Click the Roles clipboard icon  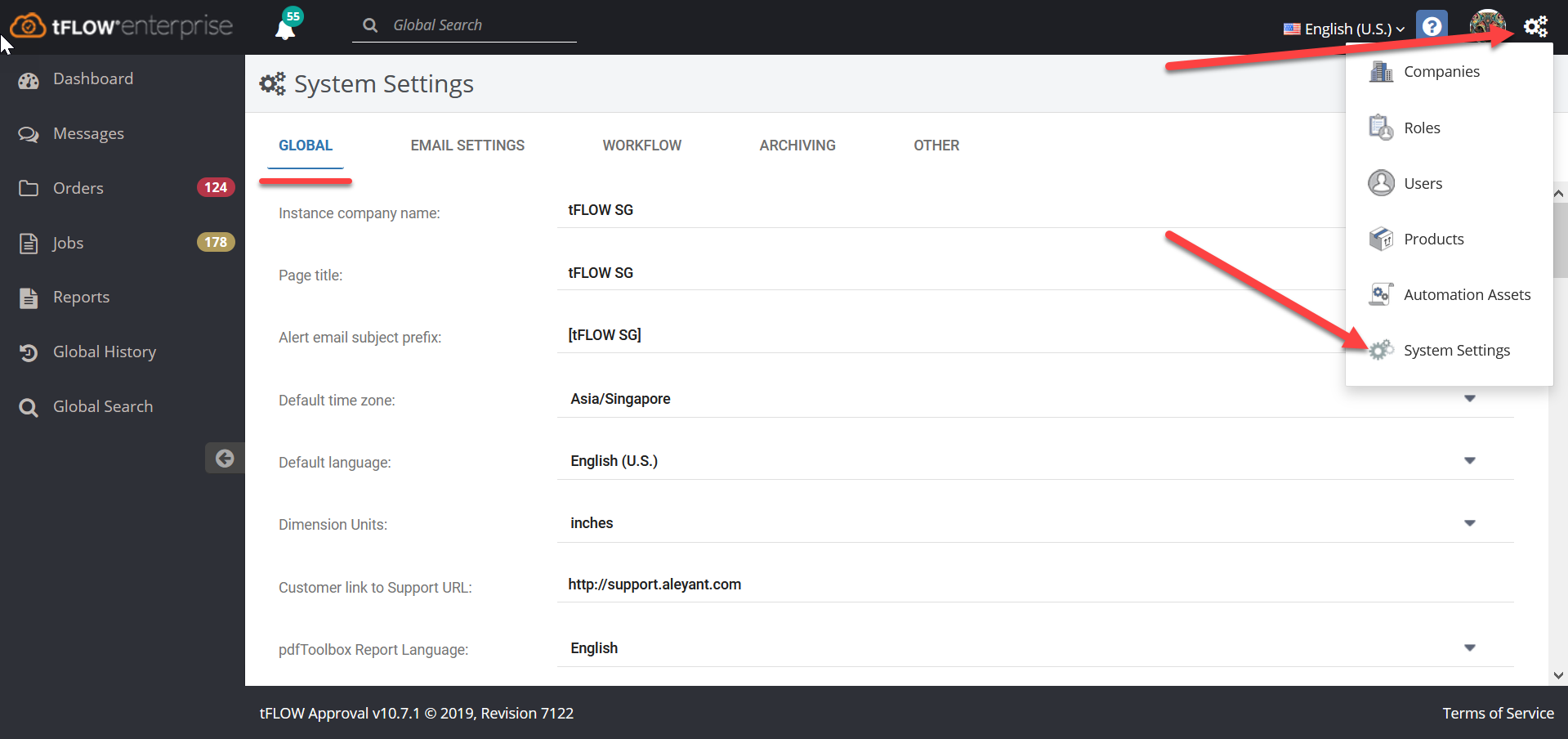tap(1381, 128)
